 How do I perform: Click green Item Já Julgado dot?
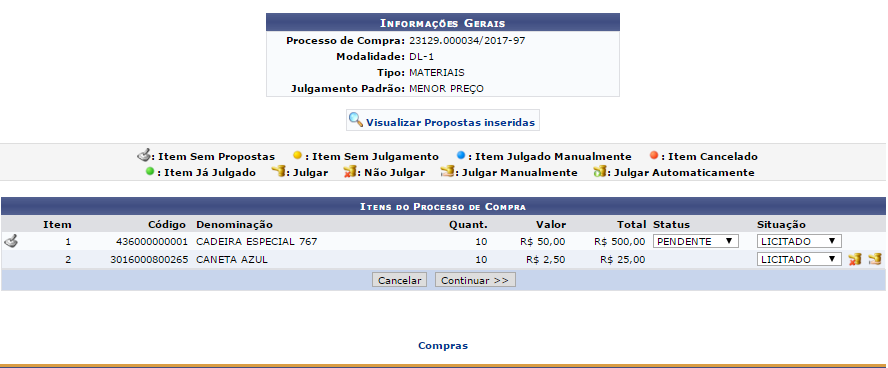[x=150, y=172]
